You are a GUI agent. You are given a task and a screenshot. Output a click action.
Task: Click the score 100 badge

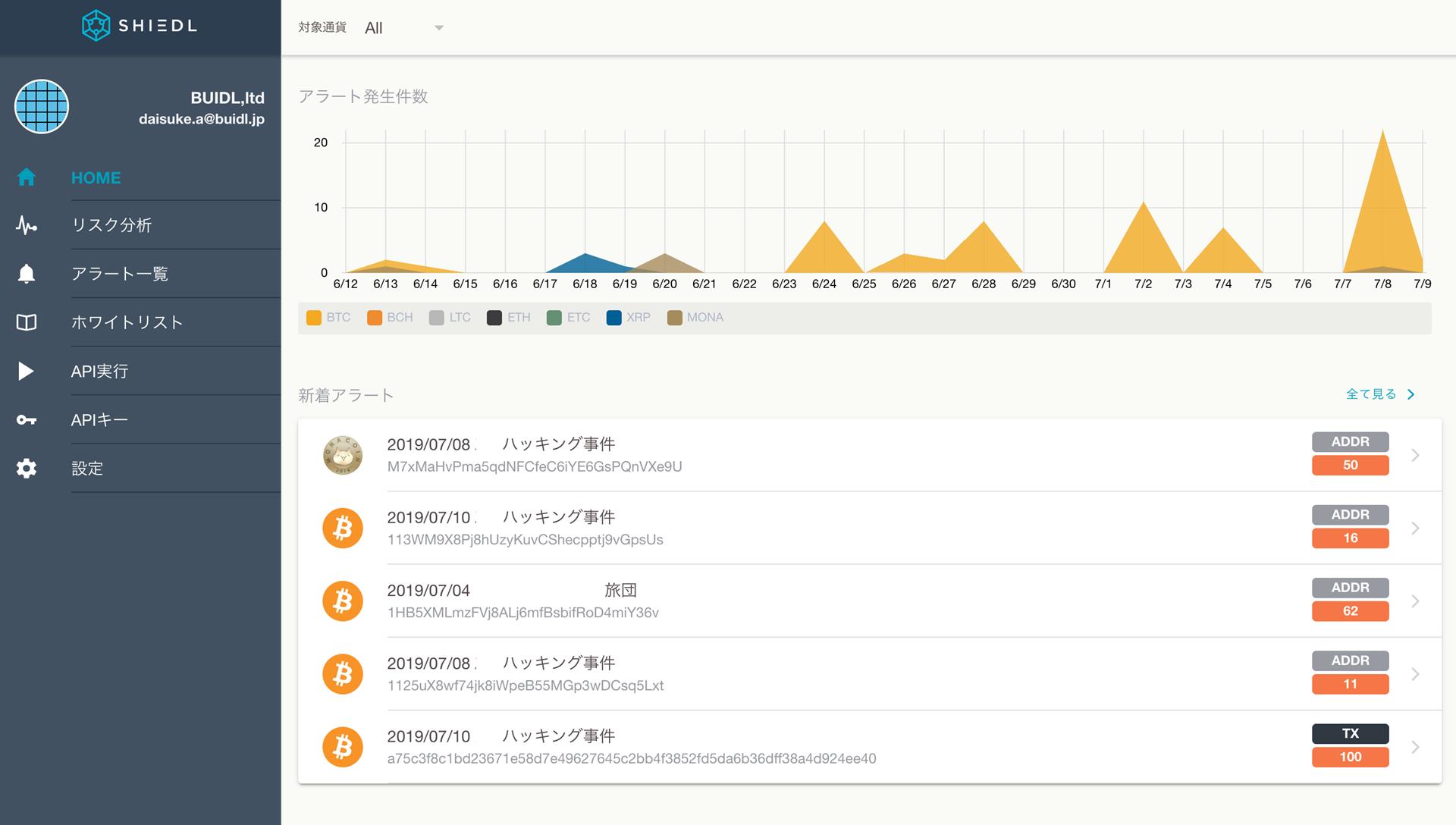tap(1351, 757)
